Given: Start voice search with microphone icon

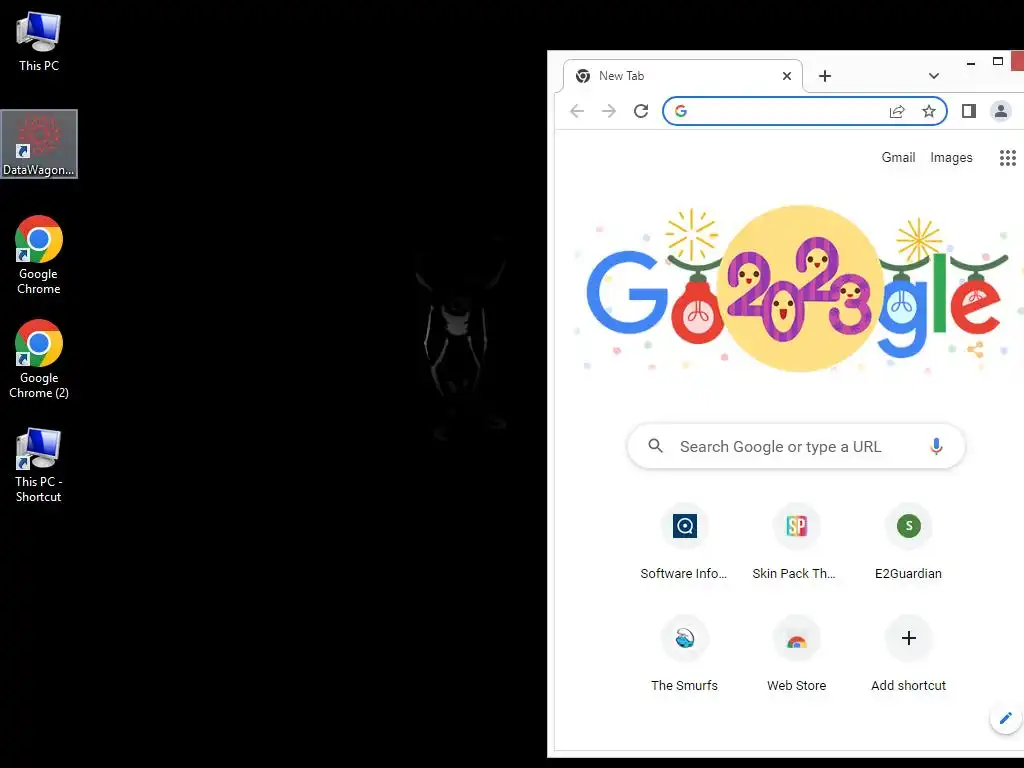Looking at the screenshot, I should click(x=936, y=446).
